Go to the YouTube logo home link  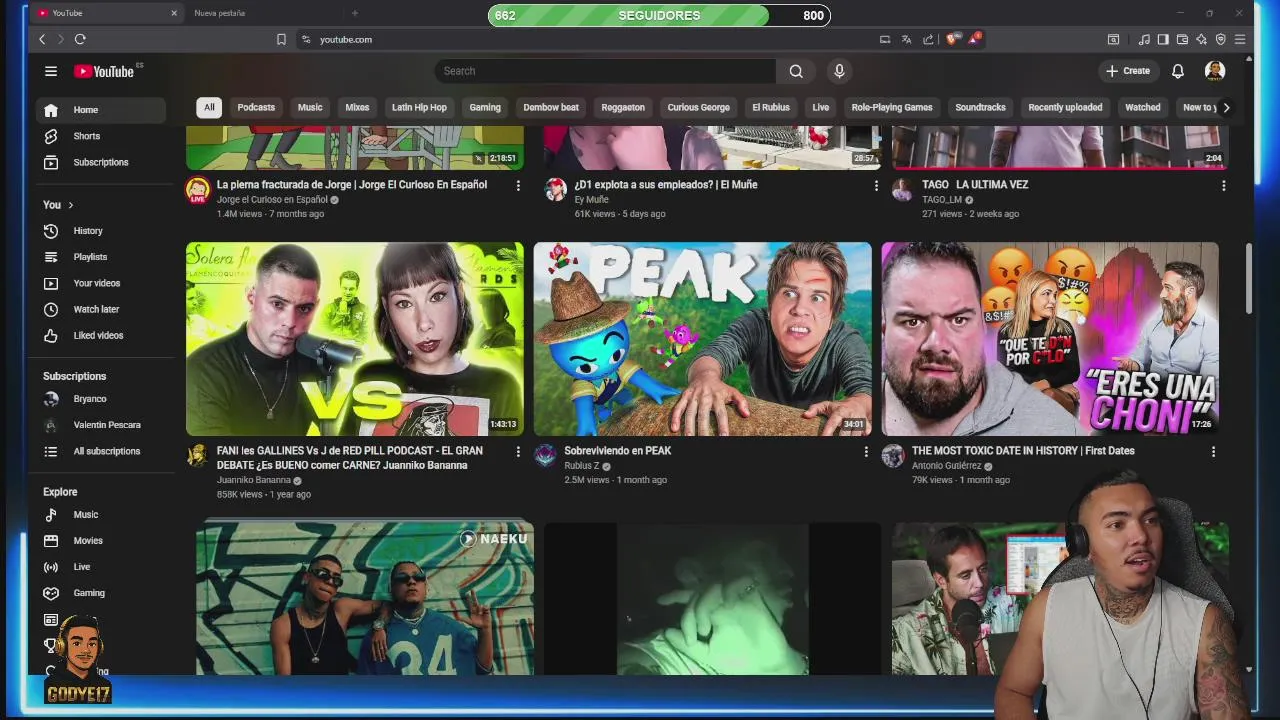[x=104, y=71]
